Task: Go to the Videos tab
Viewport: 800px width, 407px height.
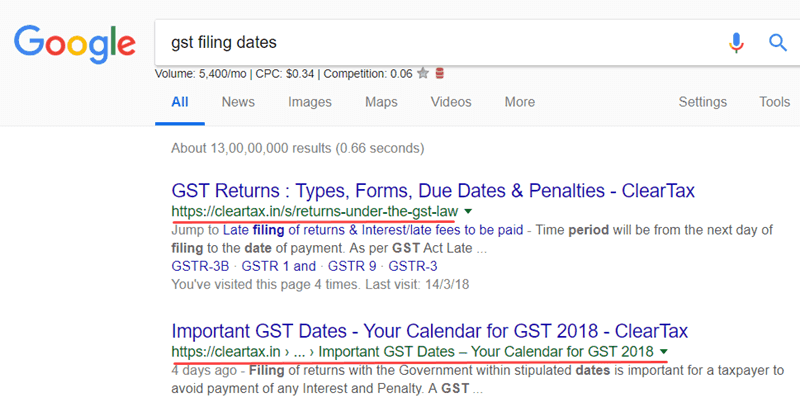Action: [x=451, y=102]
